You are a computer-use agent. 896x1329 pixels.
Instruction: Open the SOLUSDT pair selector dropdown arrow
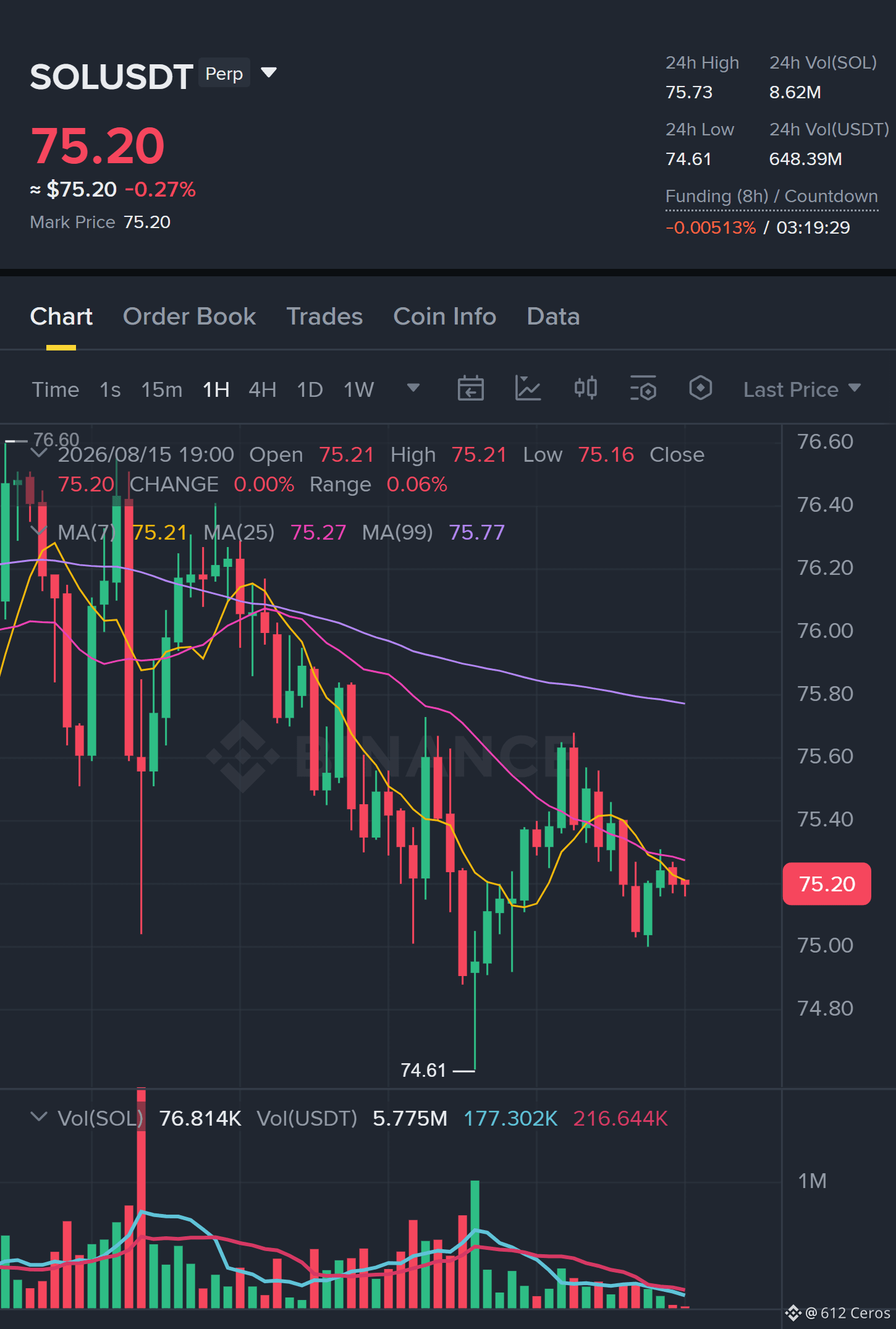tap(268, 73)
